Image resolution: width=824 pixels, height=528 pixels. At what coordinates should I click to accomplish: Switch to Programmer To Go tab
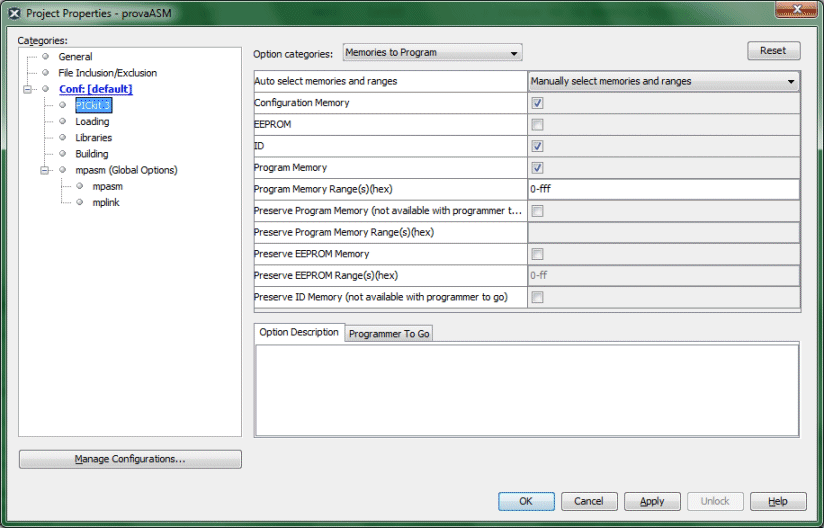pos(389,334)
